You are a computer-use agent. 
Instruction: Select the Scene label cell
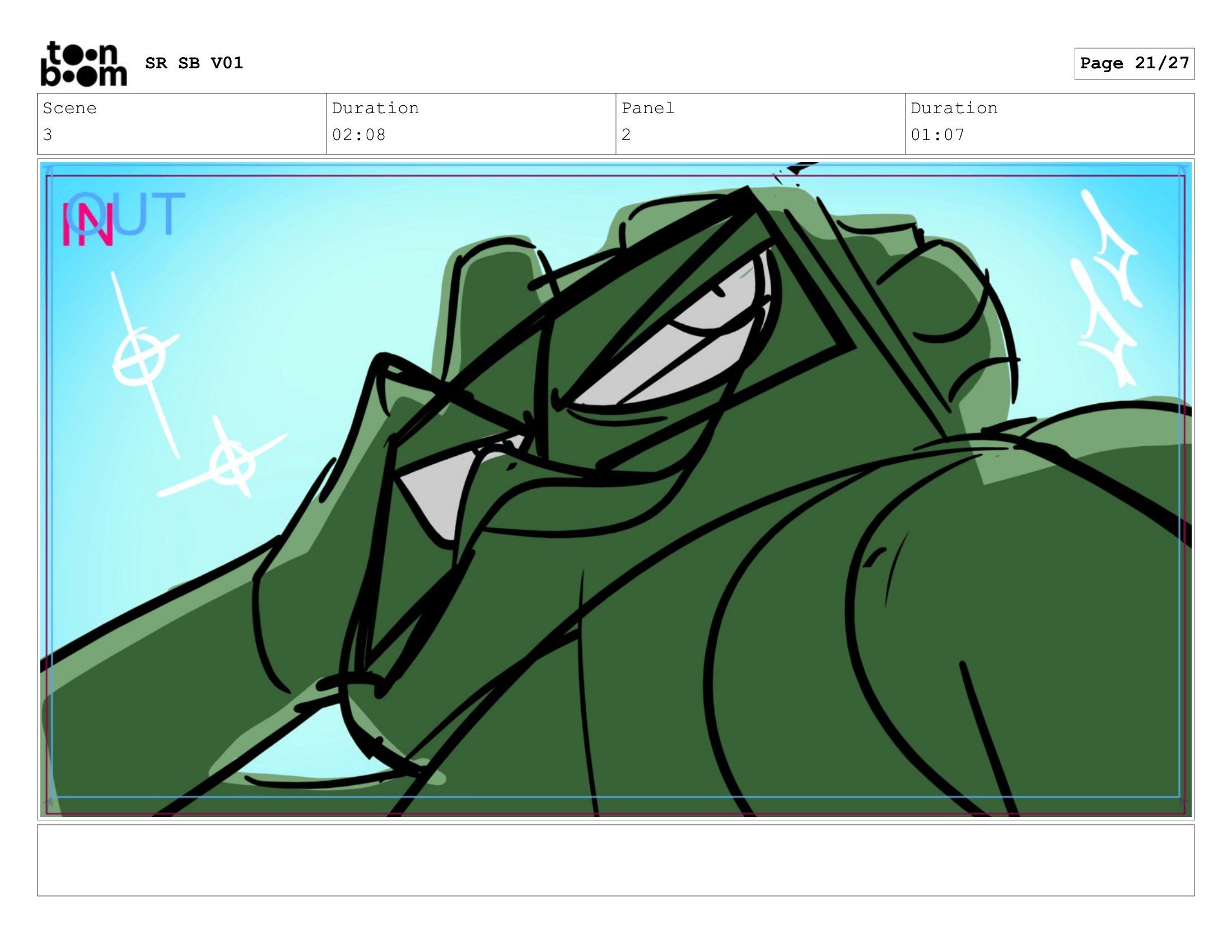pos(69,108)
